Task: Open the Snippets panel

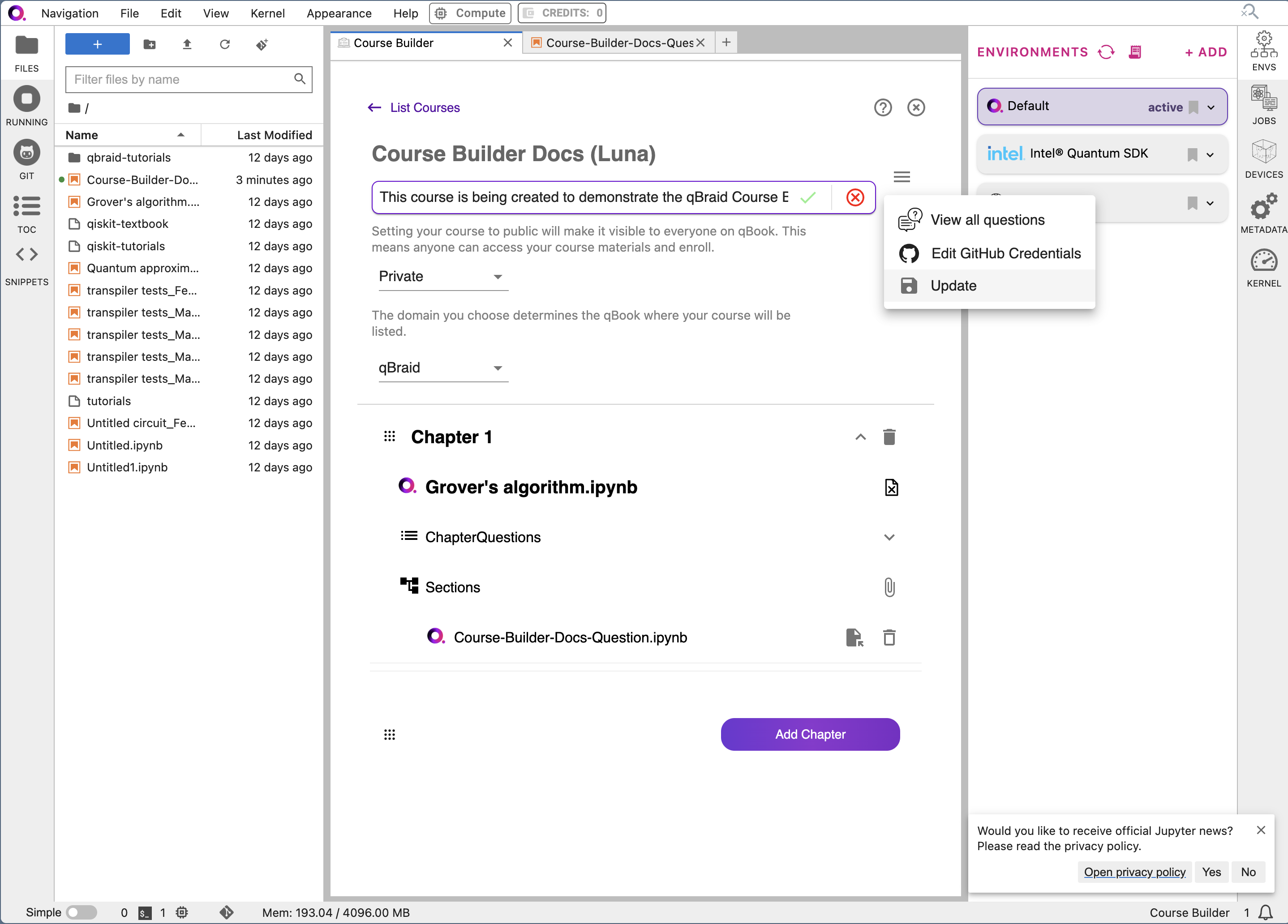Action: pos(27,265)
